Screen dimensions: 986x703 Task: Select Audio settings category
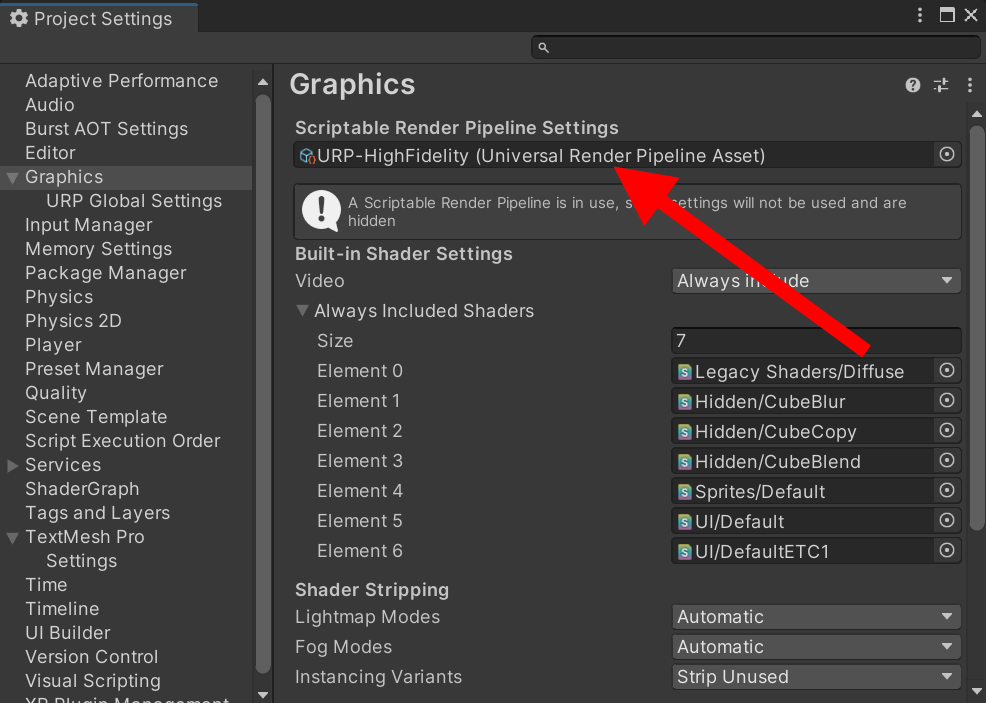pyautogui.click(x=50, y=105)
